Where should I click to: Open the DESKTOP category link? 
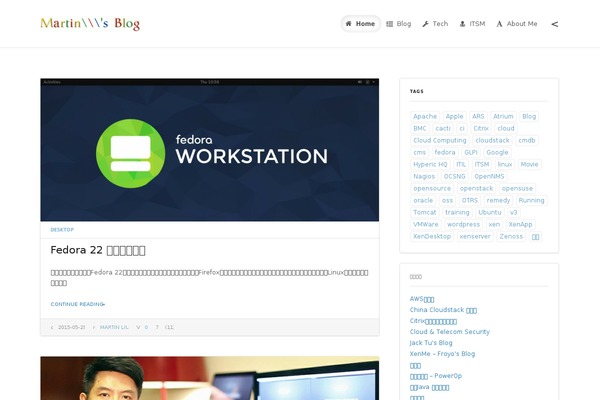(x=62, y=230)
